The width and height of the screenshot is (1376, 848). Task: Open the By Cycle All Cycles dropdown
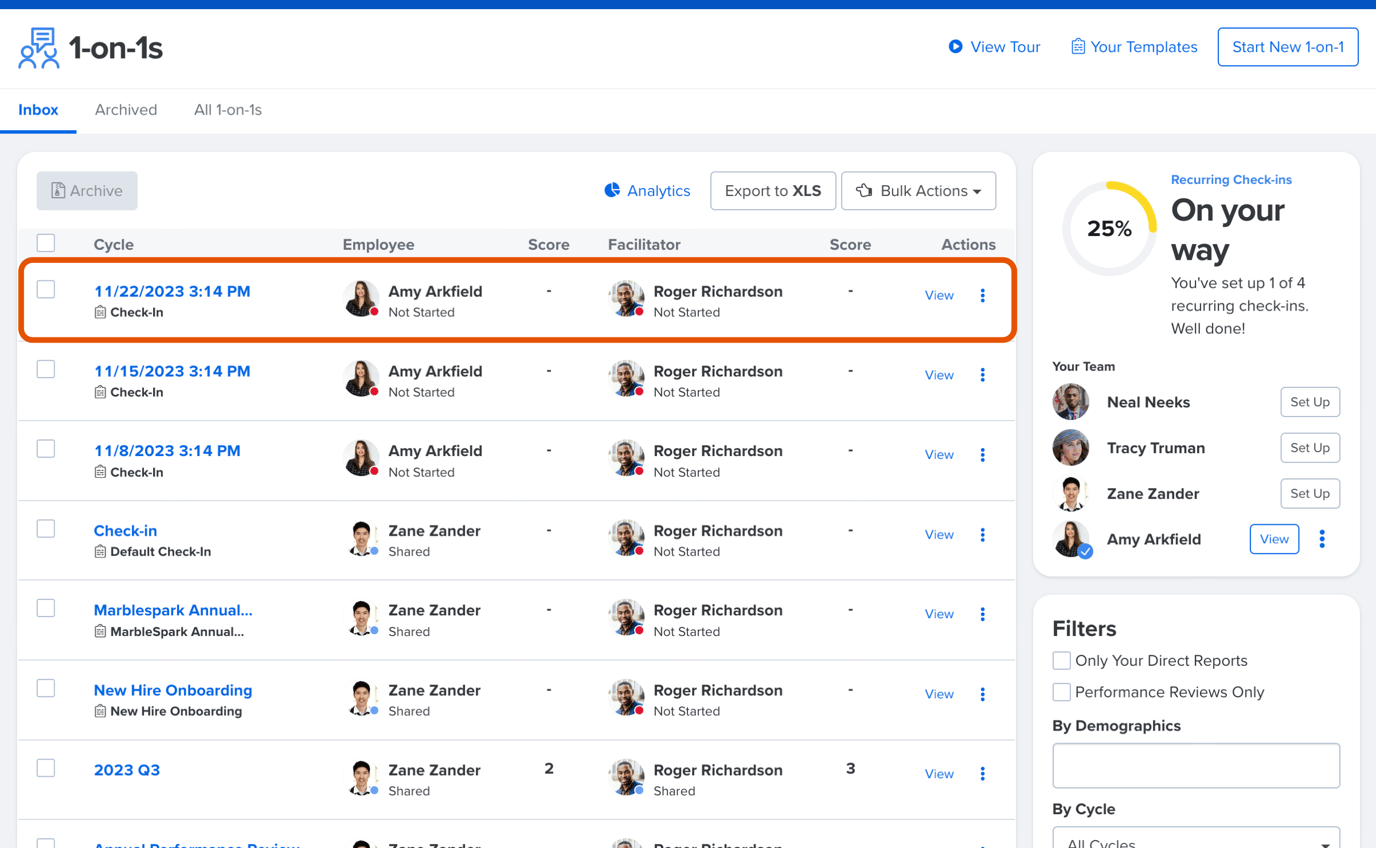pos(1196,838)
